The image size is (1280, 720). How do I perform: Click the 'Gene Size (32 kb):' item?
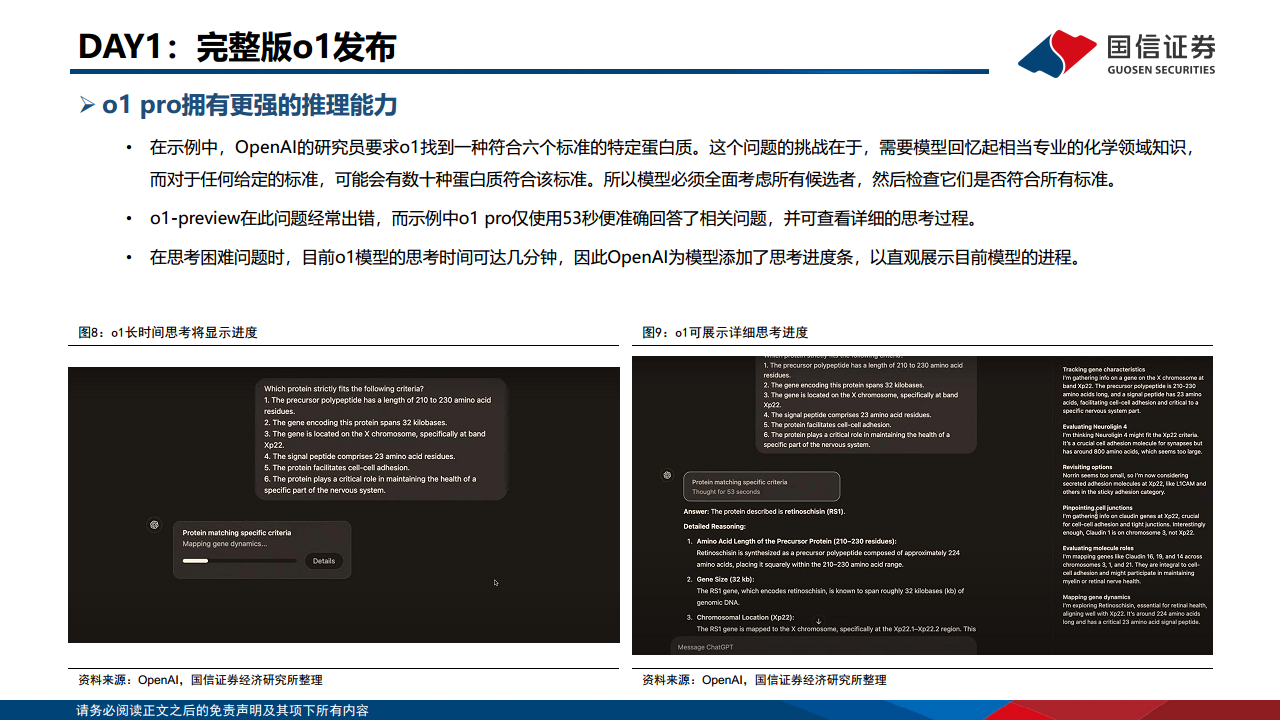click(726, 579)
